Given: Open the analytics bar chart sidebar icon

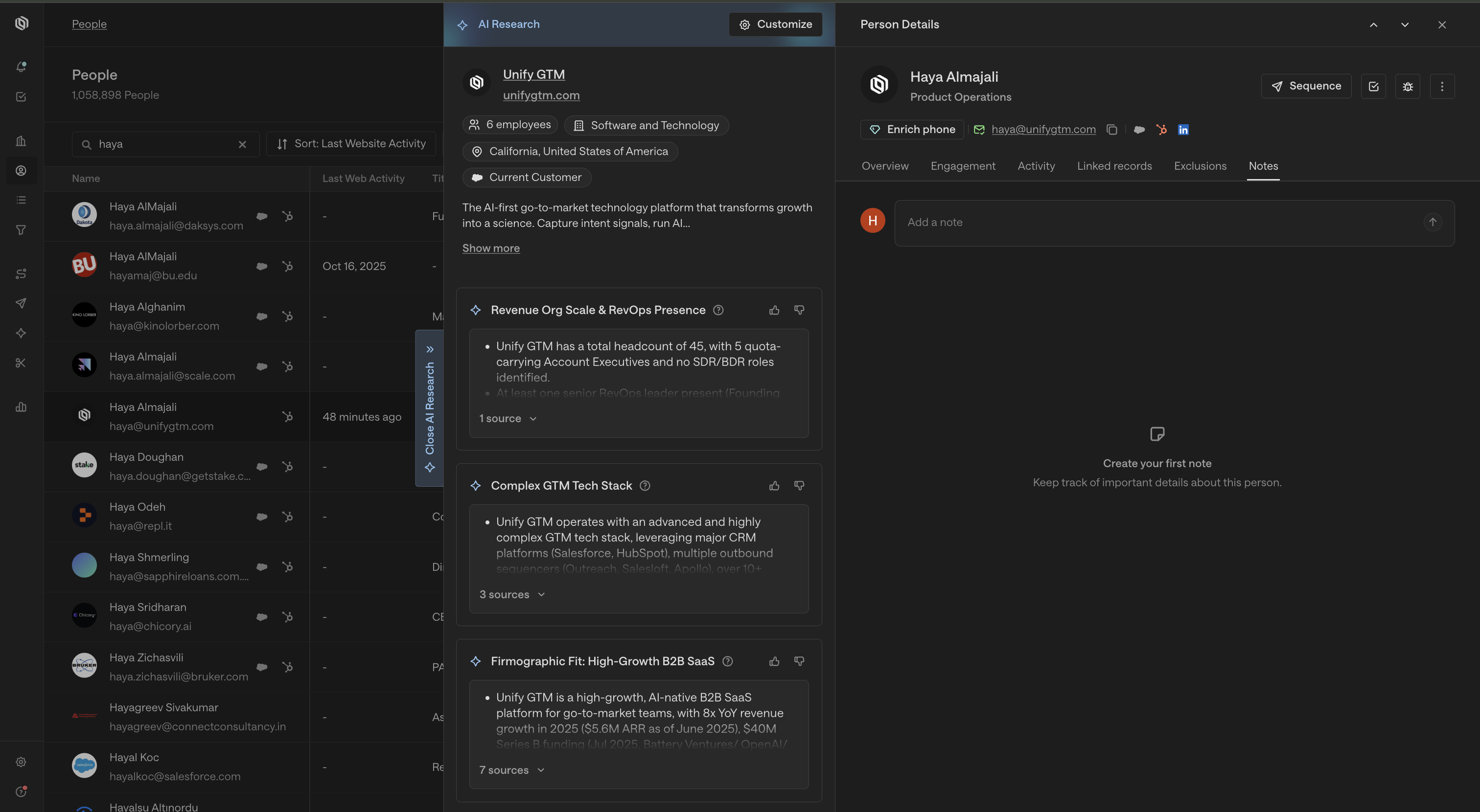Looking at the screenshot, I should click(x=21, y=406).
